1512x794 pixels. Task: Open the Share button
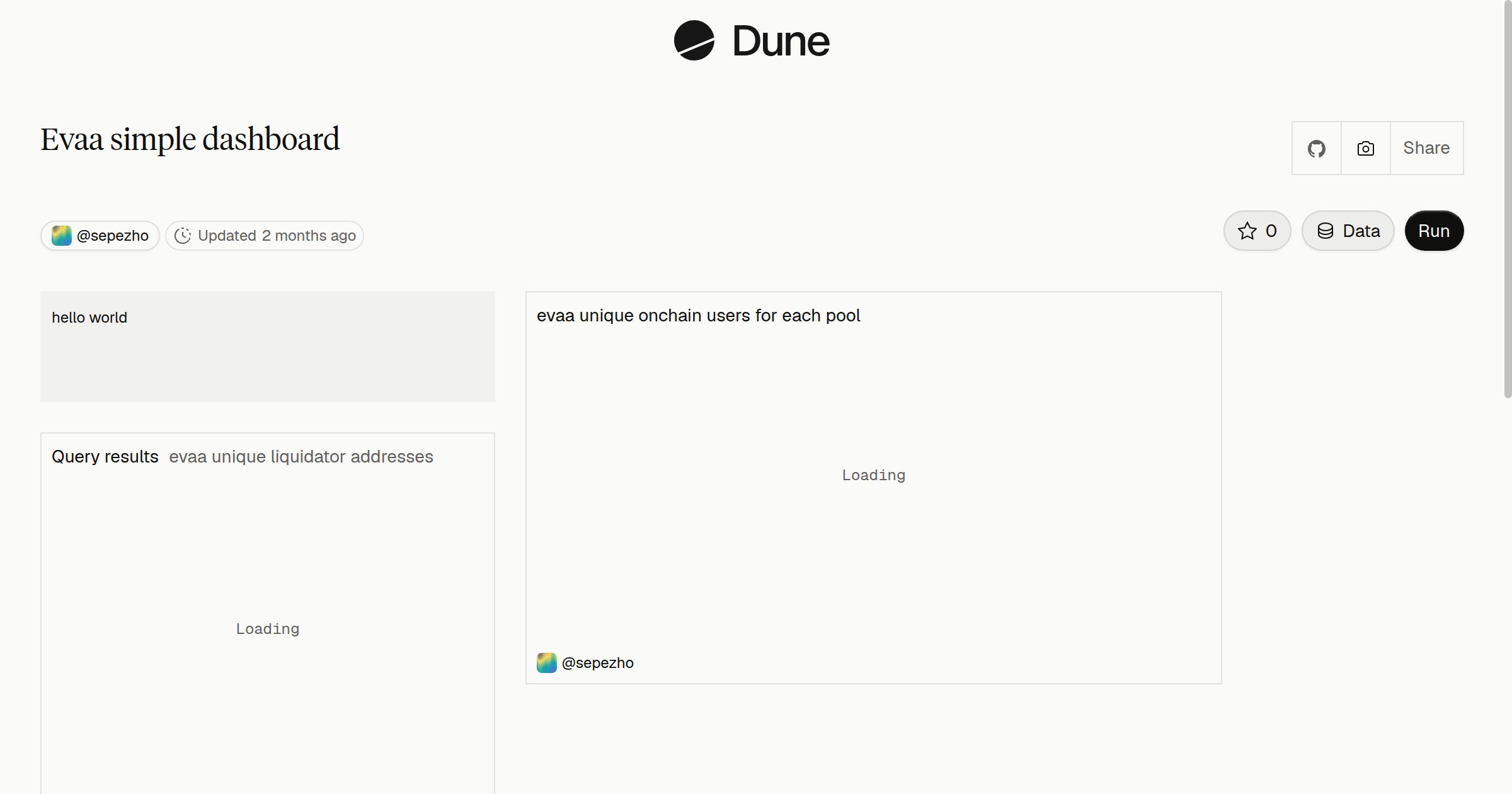[x=1426, y=148]
